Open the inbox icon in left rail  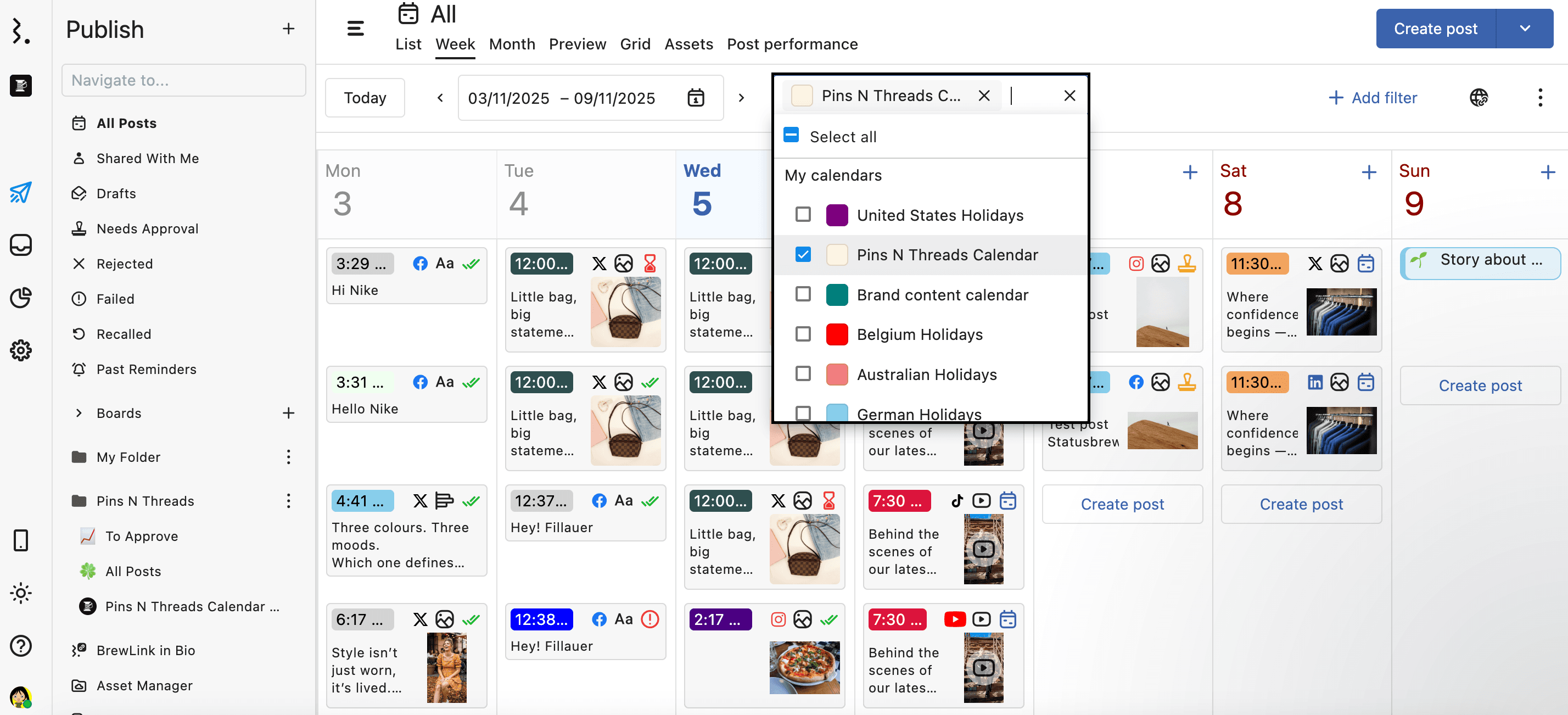coord(21,245)
